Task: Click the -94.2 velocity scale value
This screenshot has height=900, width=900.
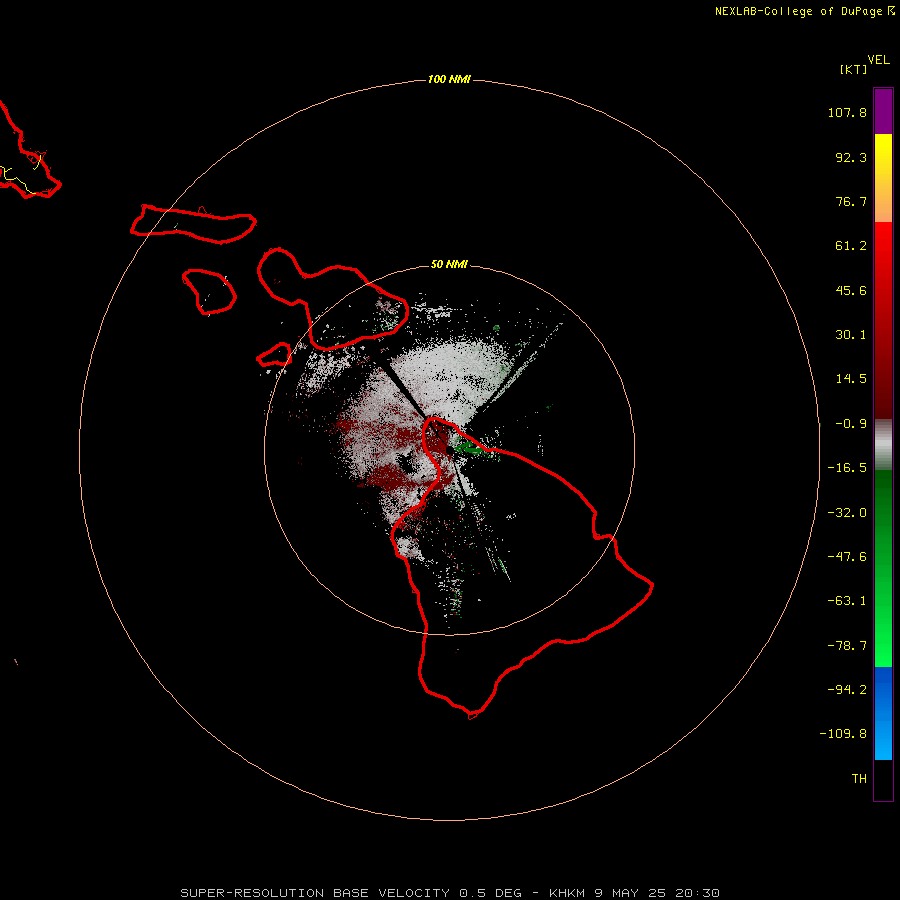Action: (x=847, y=689)
